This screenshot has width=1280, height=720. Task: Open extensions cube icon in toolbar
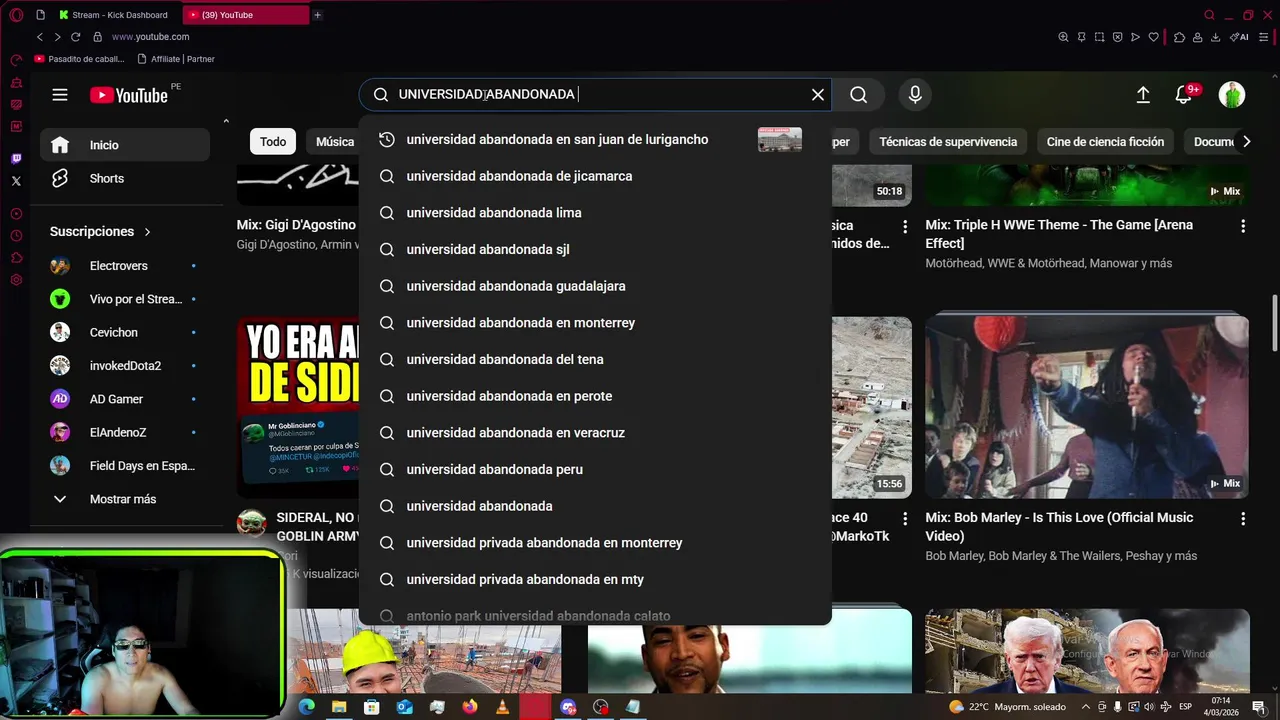(1180, 37)
